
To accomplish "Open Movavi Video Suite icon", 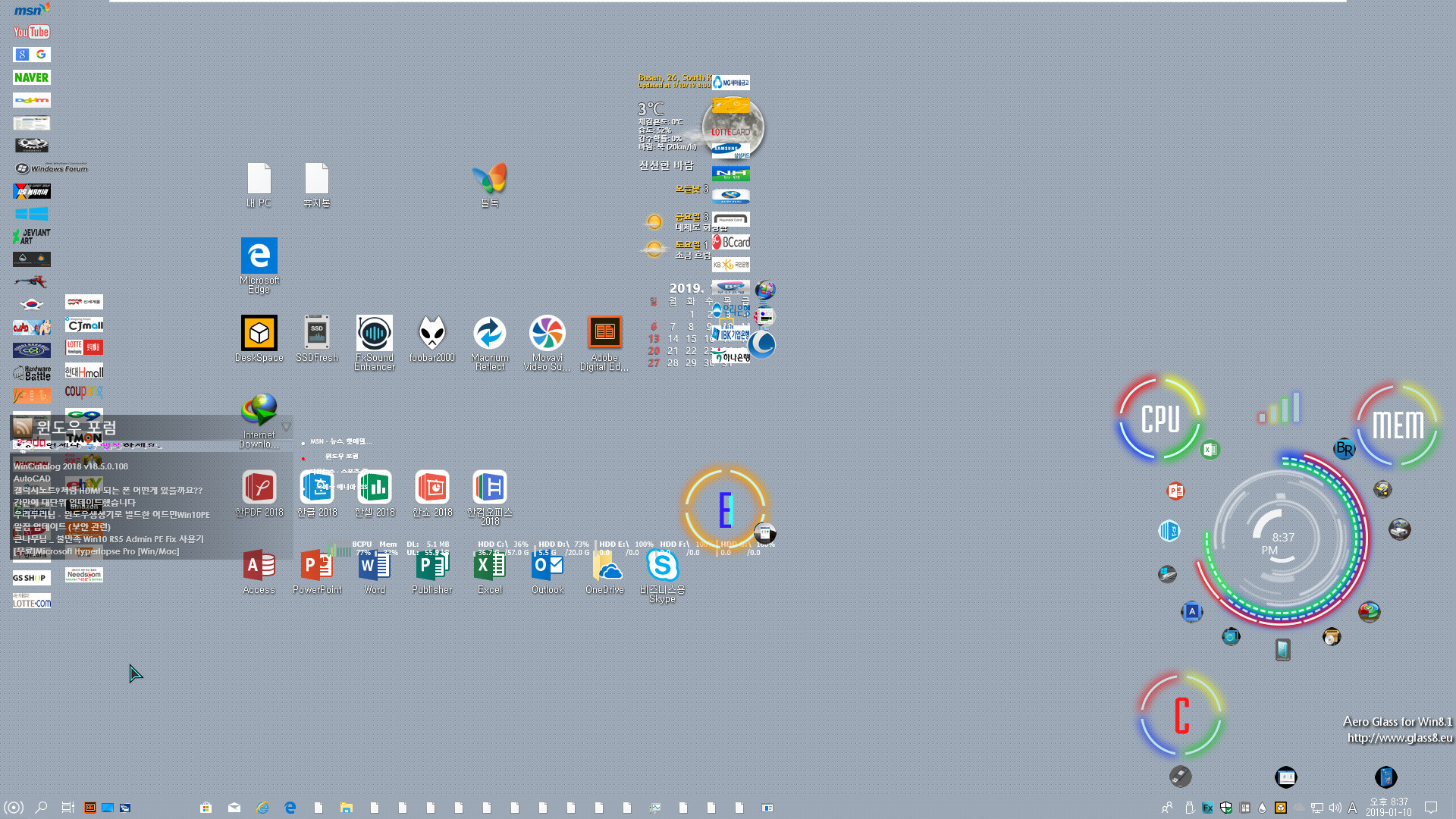I will (548, 343).
